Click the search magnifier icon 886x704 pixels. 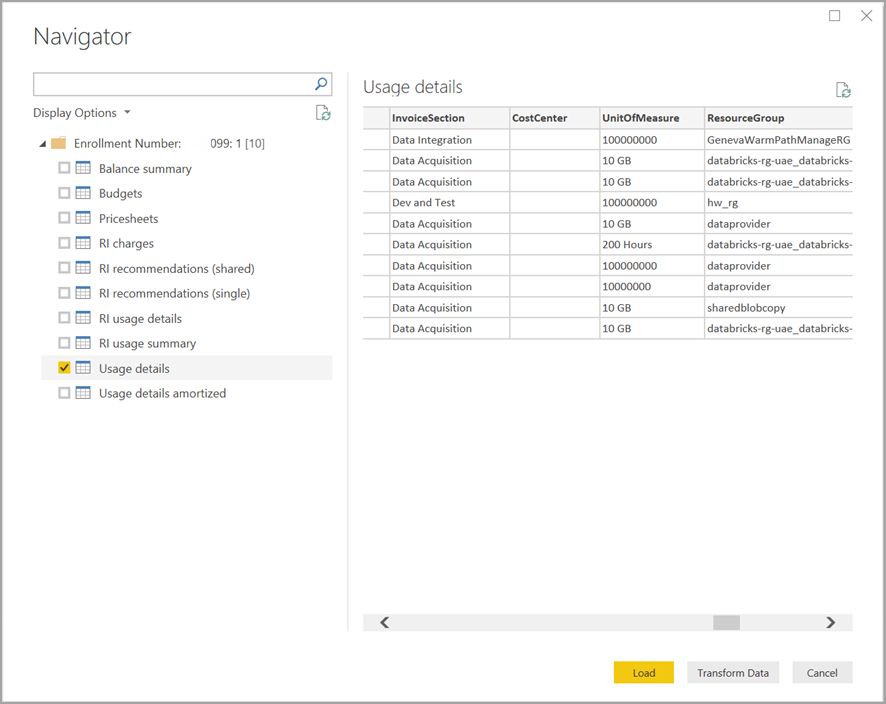pos(320,83)
